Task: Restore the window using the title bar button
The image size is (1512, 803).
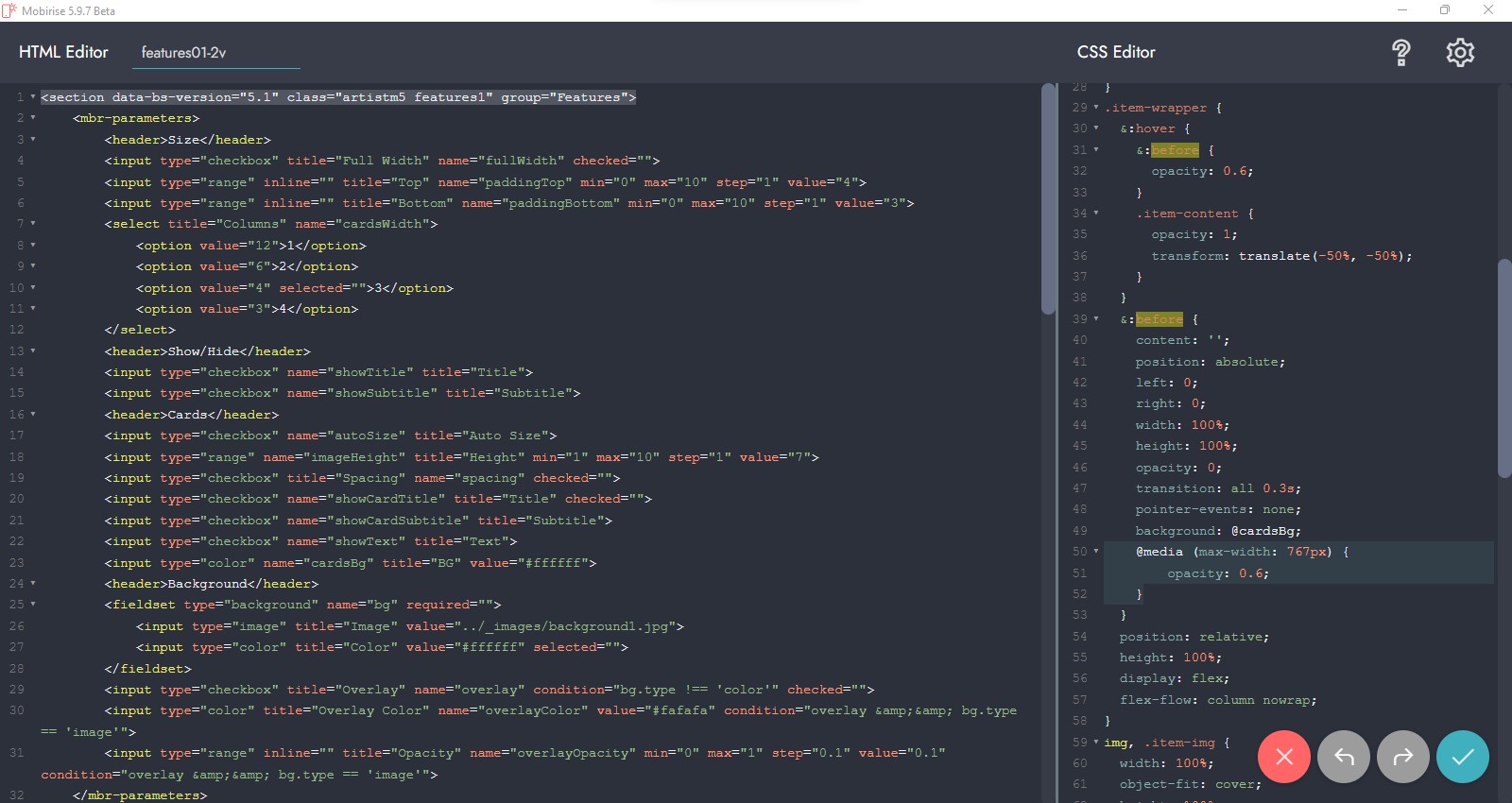Action: click(x=1444, y=10)
